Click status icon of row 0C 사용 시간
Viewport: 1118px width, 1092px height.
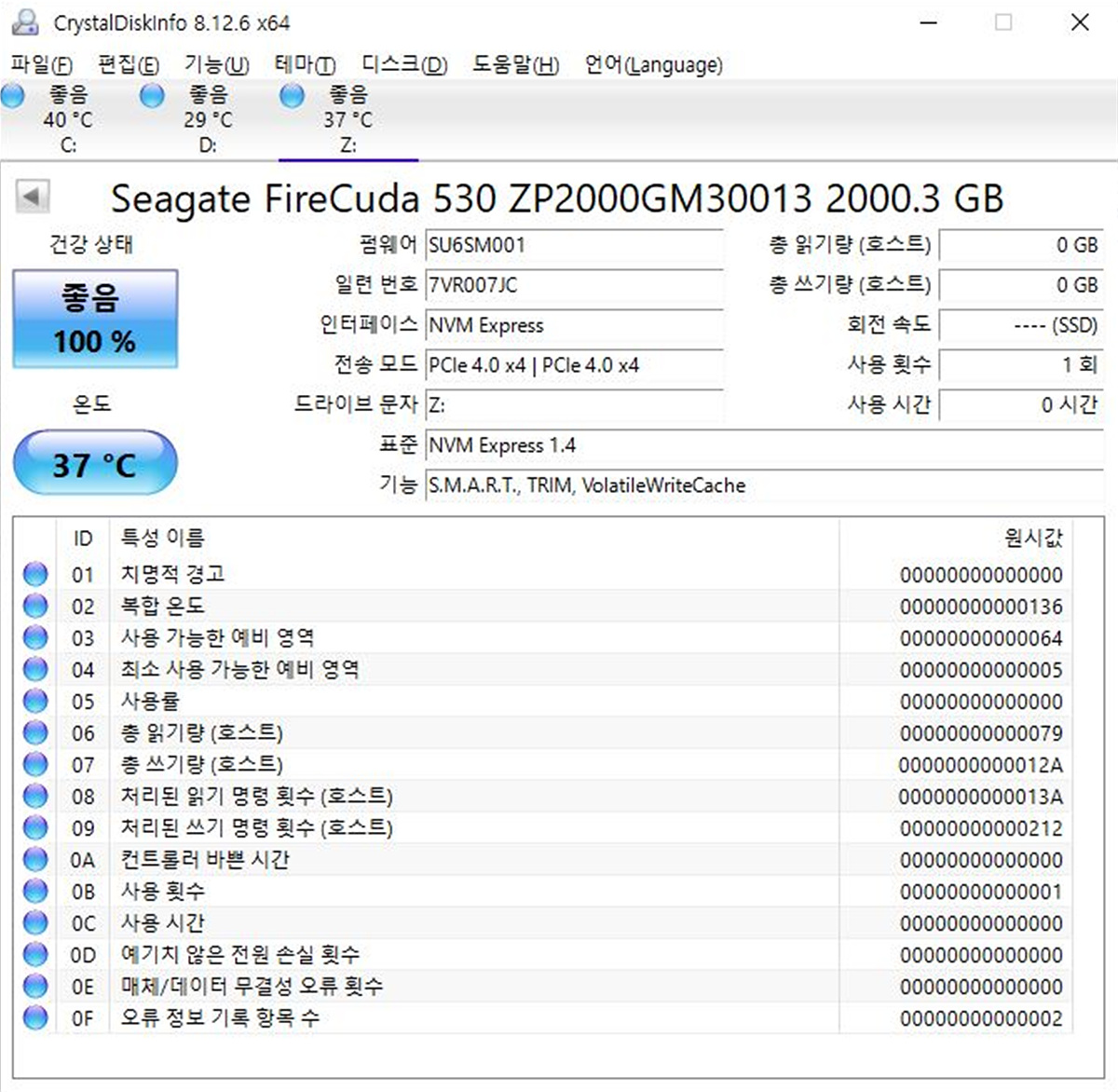[x=35, y=922]
